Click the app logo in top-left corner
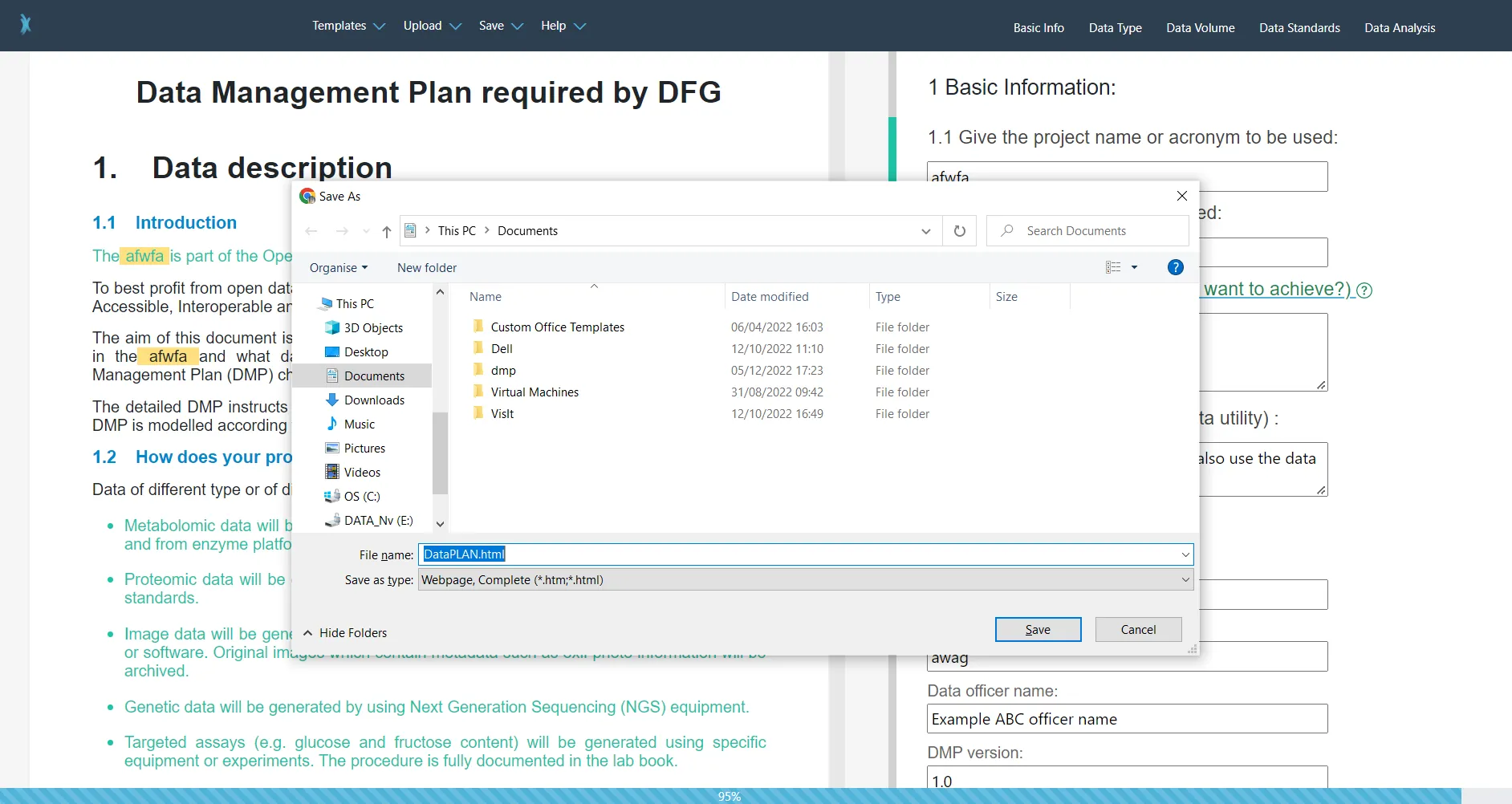Viewport: 1512px width, 804px height. click(x=26, y=25)
